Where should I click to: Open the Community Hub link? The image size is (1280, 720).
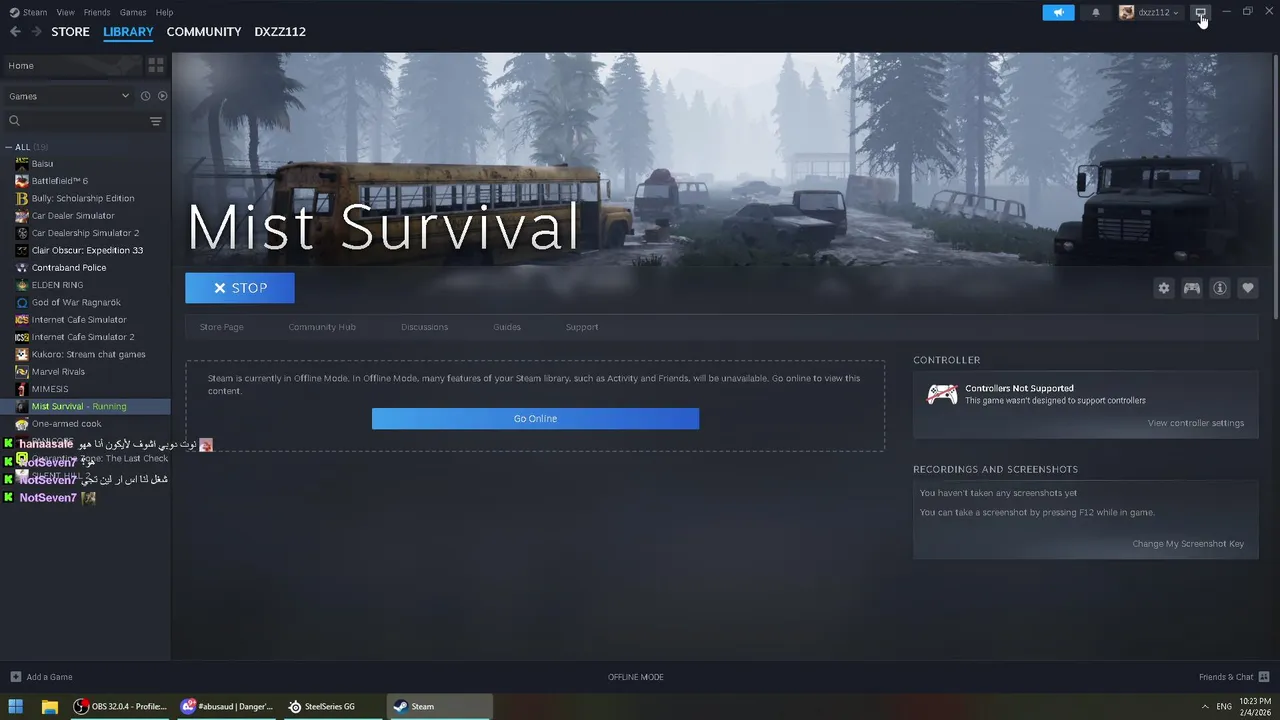coord(322,327)
